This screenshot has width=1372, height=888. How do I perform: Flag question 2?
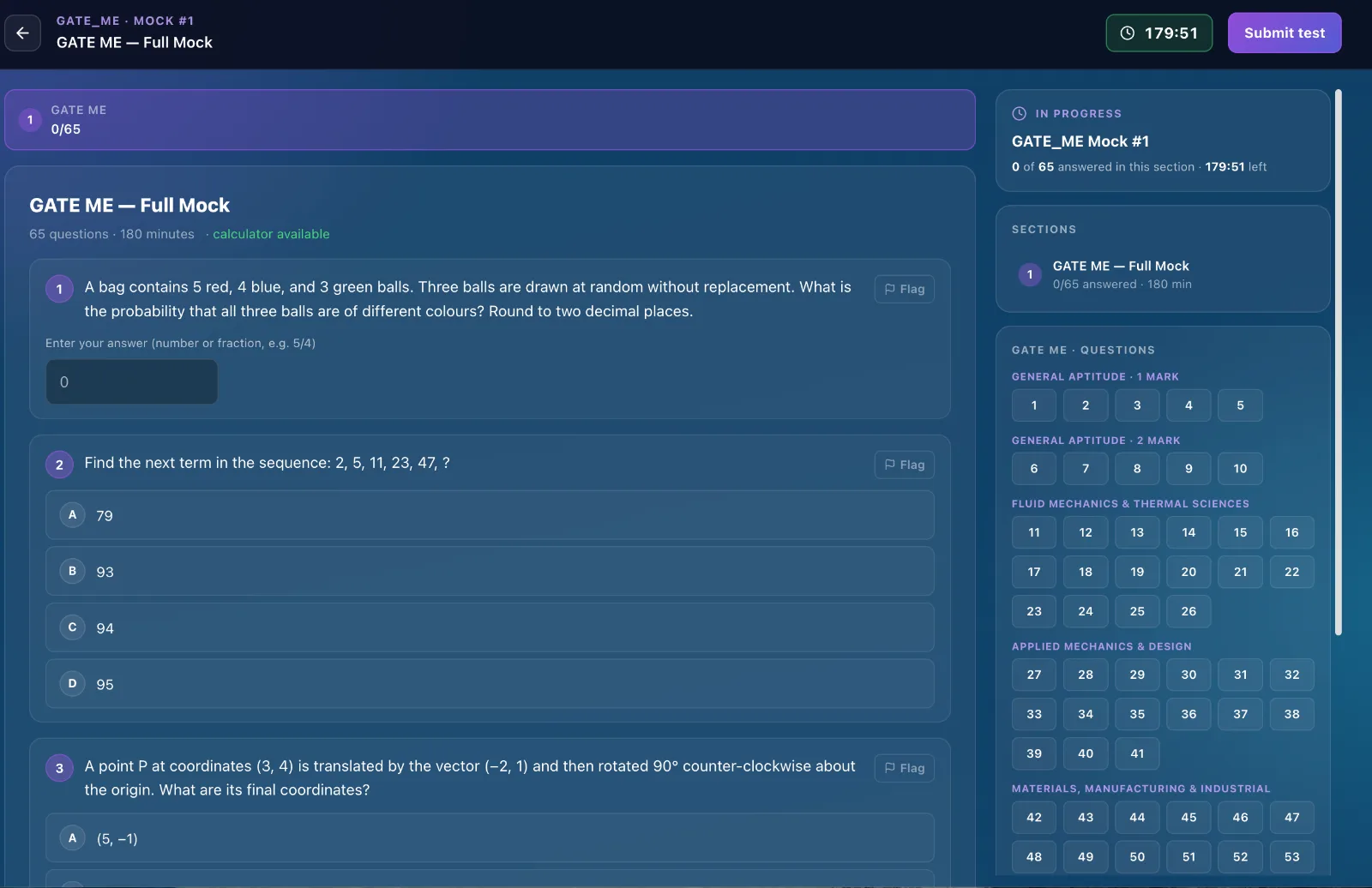[905, 465]
